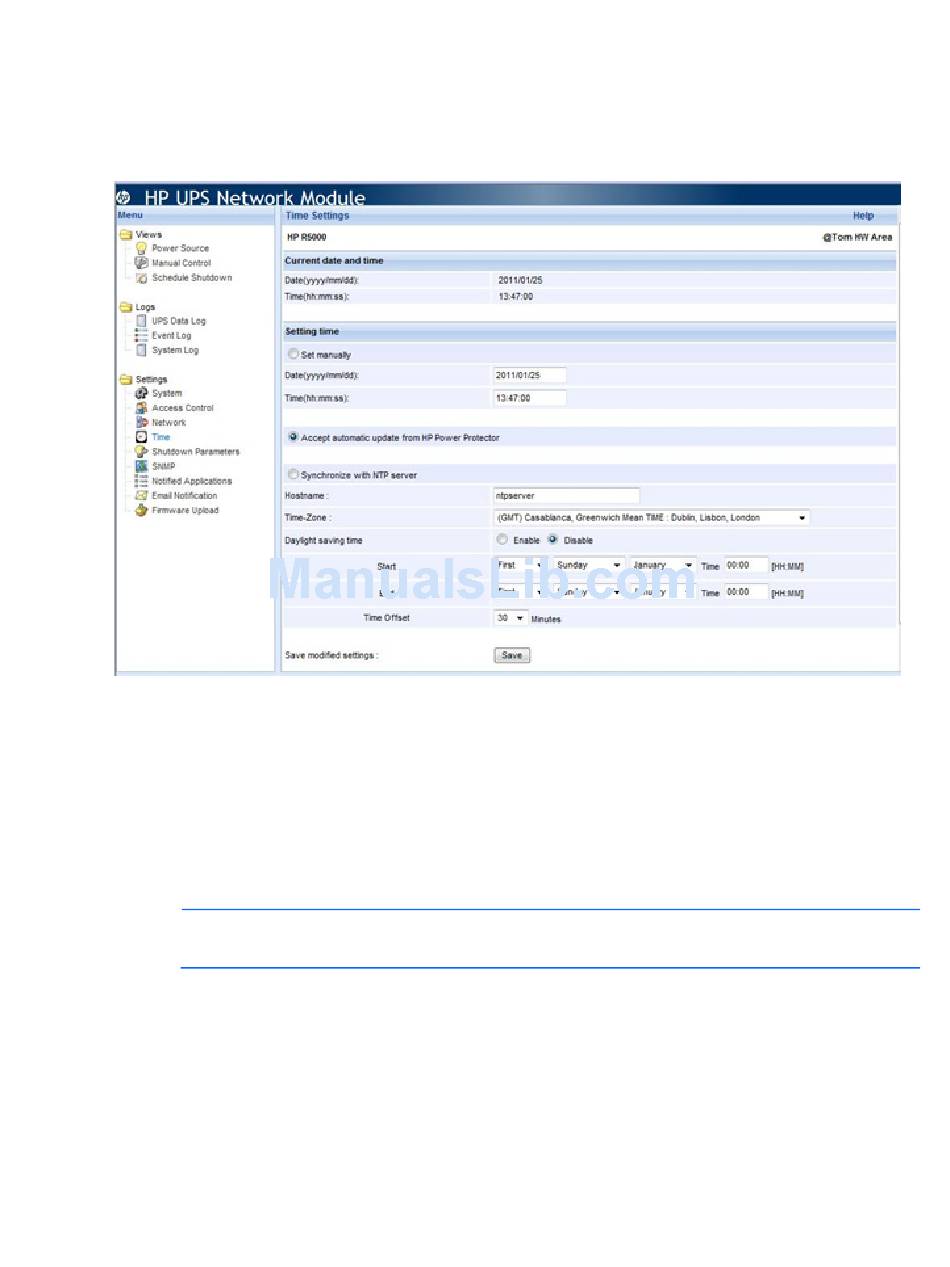
Task: Click the Current date and time heading
Action: [334, 261]
